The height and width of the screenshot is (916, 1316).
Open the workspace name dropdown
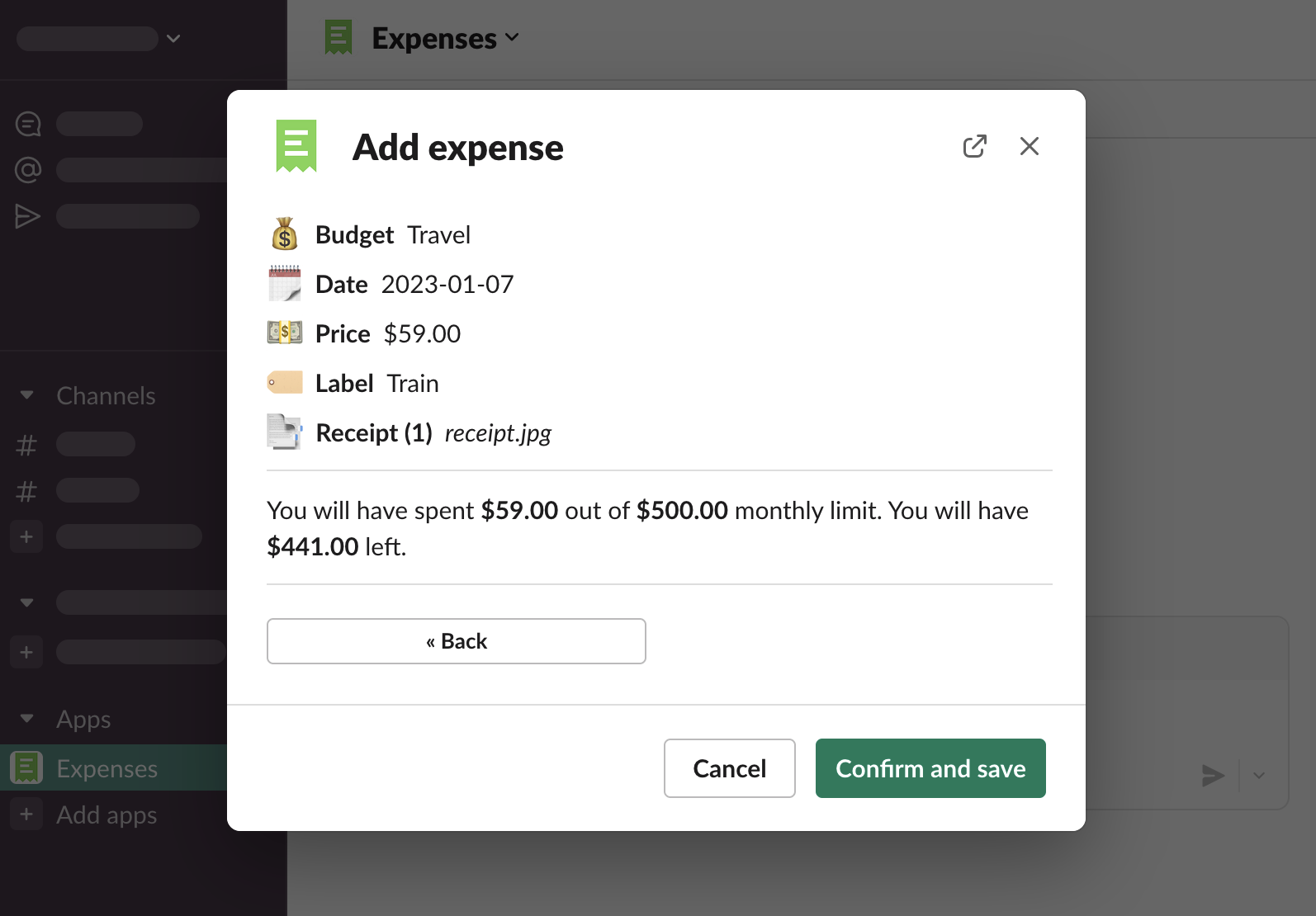pyautogui.click(x=173, y=39)
